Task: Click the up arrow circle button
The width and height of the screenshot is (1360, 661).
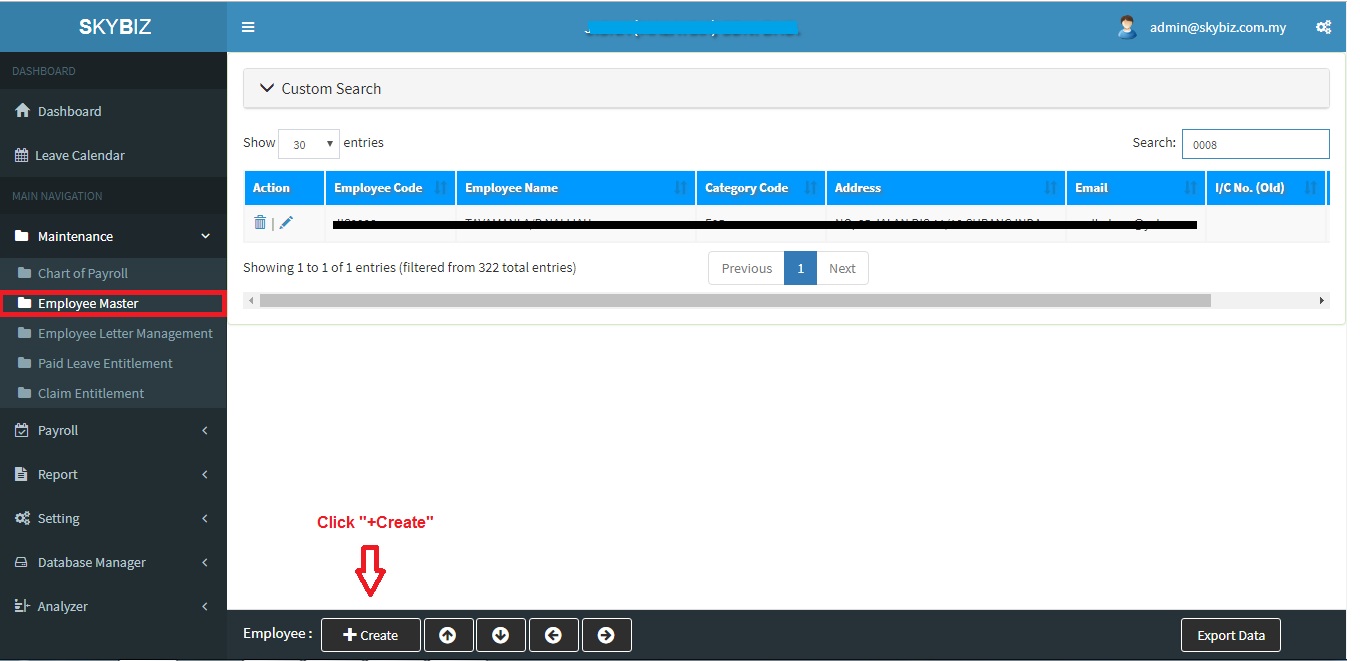Action: pyautogui.click(x=448, y=635)
